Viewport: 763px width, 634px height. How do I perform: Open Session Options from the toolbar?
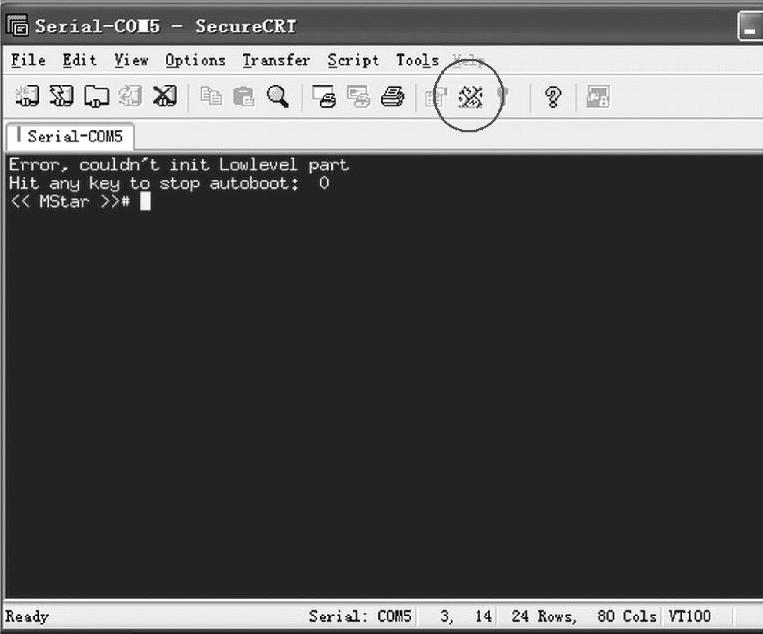(x=436, y=97)
